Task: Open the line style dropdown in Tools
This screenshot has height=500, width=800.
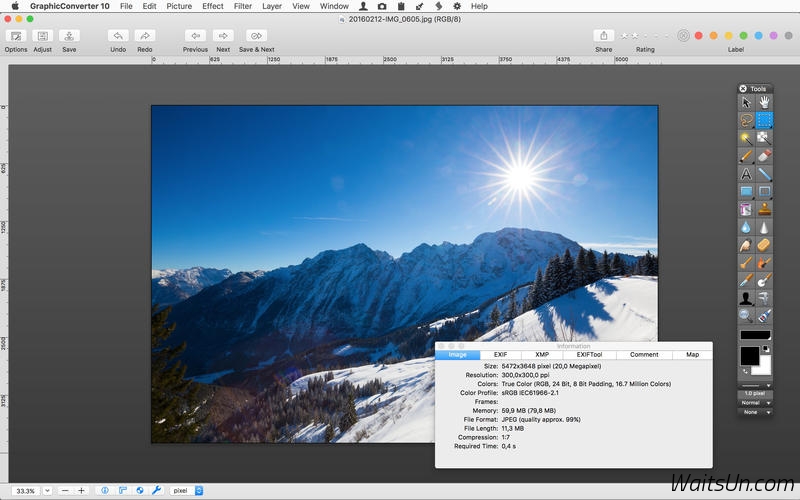Action: click(x=755, y=385)
